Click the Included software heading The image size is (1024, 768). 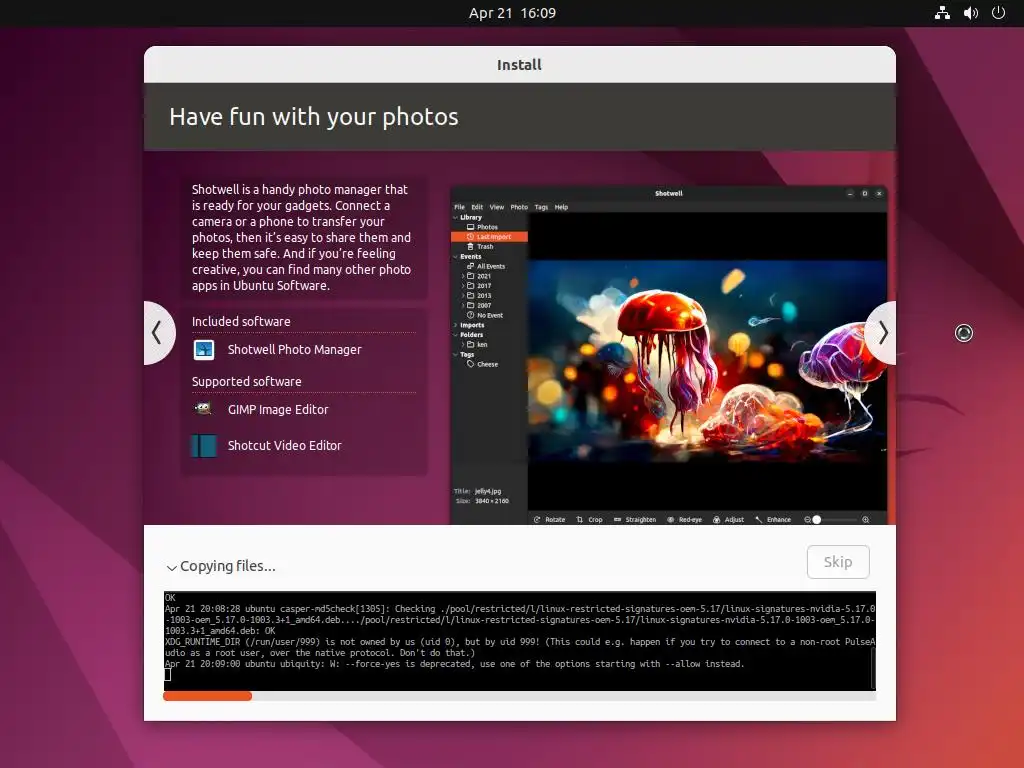click(241, 321)
